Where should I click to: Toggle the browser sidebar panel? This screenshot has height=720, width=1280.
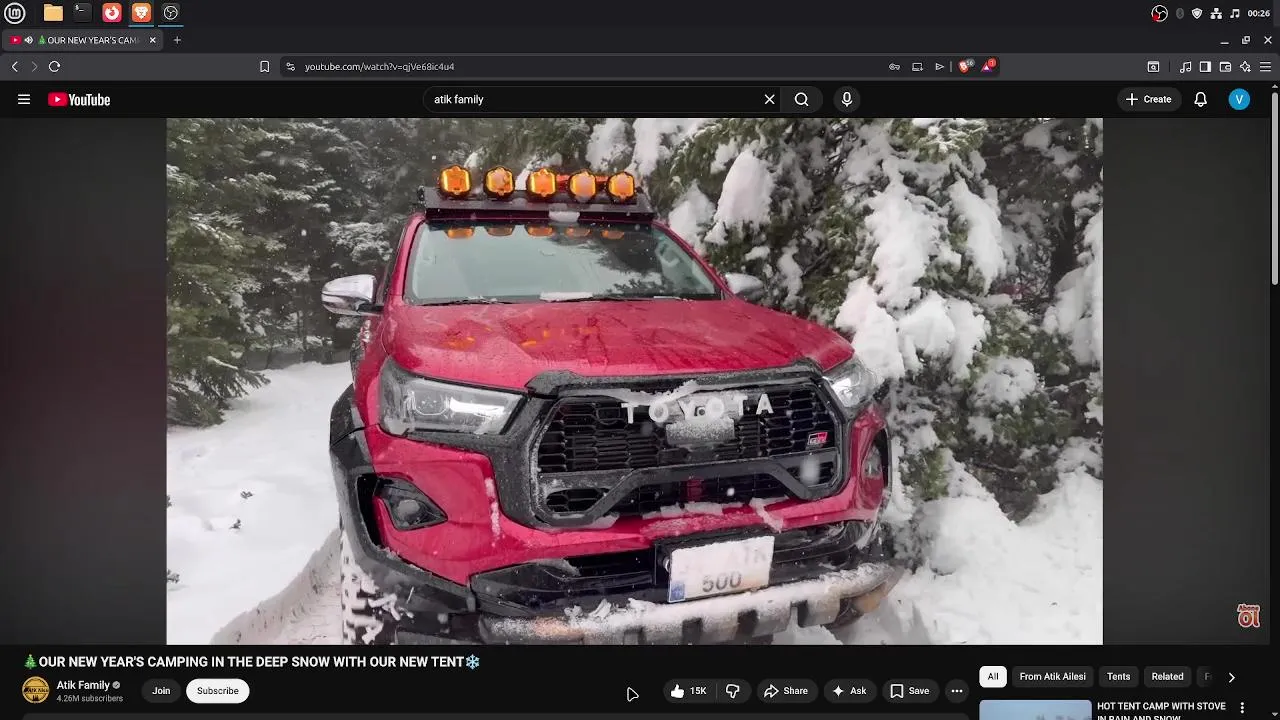click(x=1205, y=66)
